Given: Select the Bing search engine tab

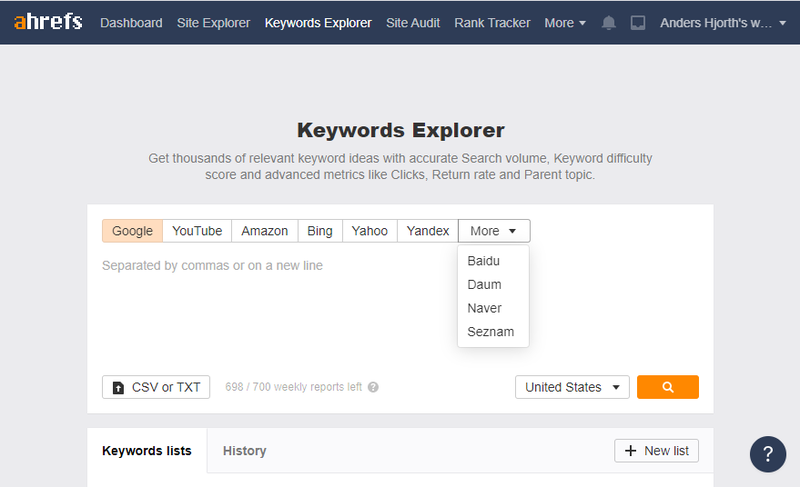Looking at the screenshot, I should (x=320, y=231).
